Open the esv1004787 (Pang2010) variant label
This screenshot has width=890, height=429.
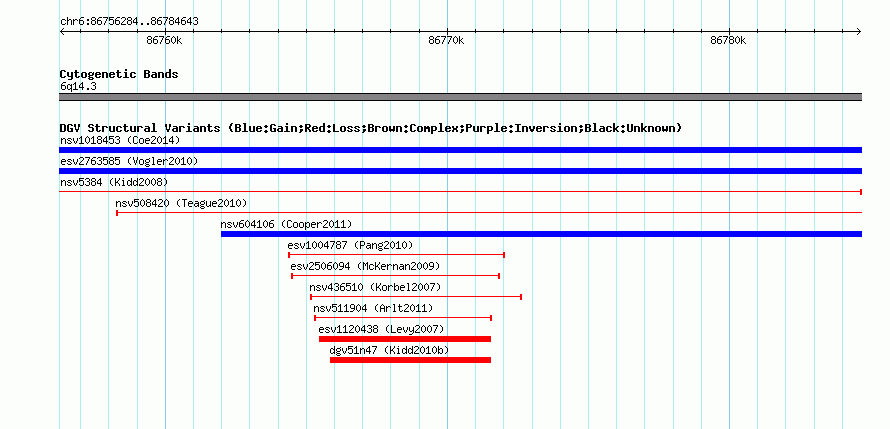click(x=350, y=245)
